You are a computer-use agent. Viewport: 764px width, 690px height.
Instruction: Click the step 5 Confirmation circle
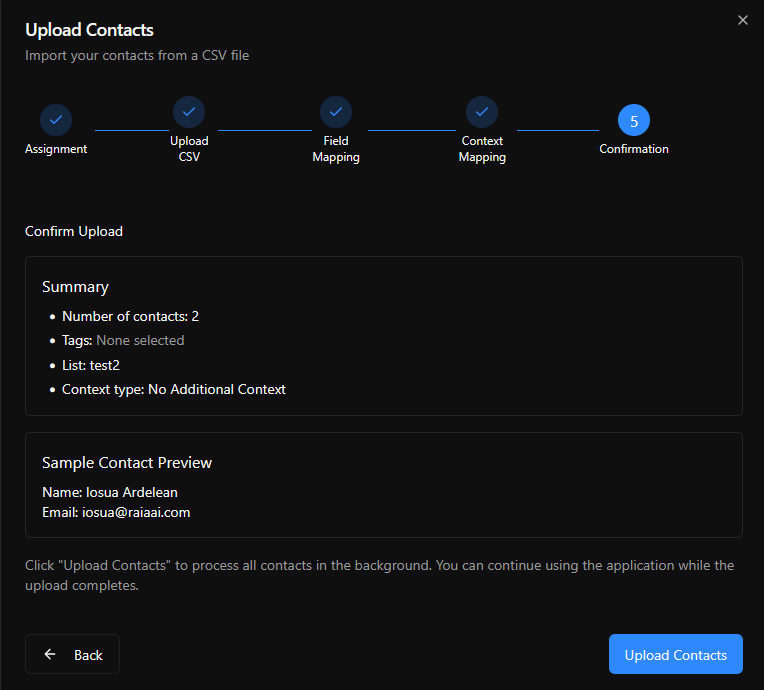[x=634, y=120]
